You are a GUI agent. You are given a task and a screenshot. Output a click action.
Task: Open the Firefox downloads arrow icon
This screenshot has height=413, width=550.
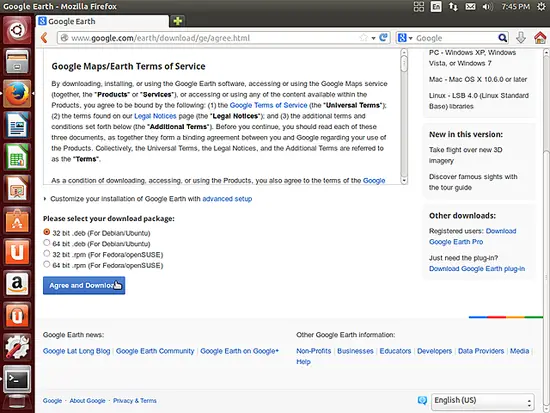521,38
